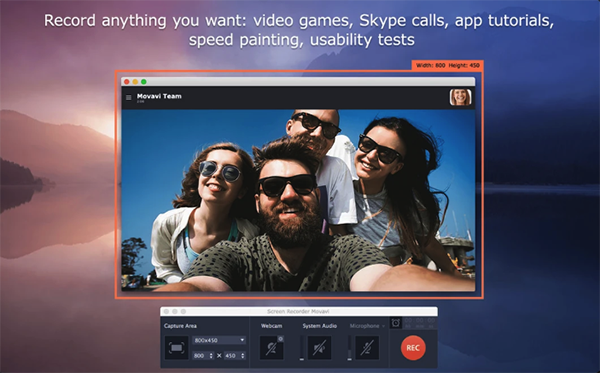Select the capture area frame icon
The height and width of the screenshot is (373, 600).
pyautogui.click(x=176, y=348)
